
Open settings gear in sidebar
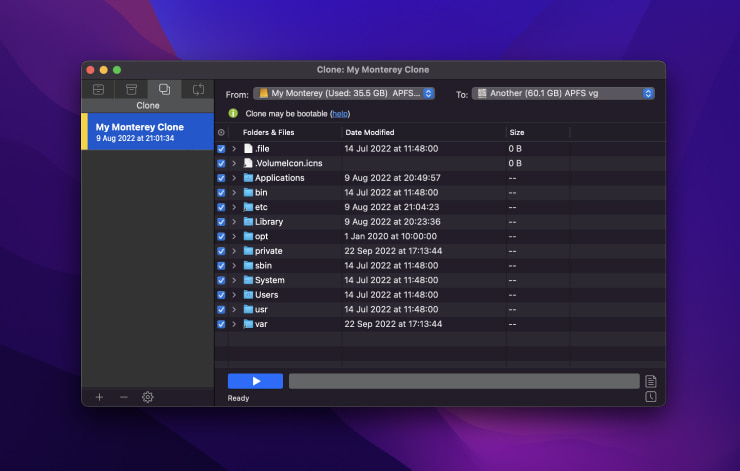pyautogui.click(x=148, y=397)
